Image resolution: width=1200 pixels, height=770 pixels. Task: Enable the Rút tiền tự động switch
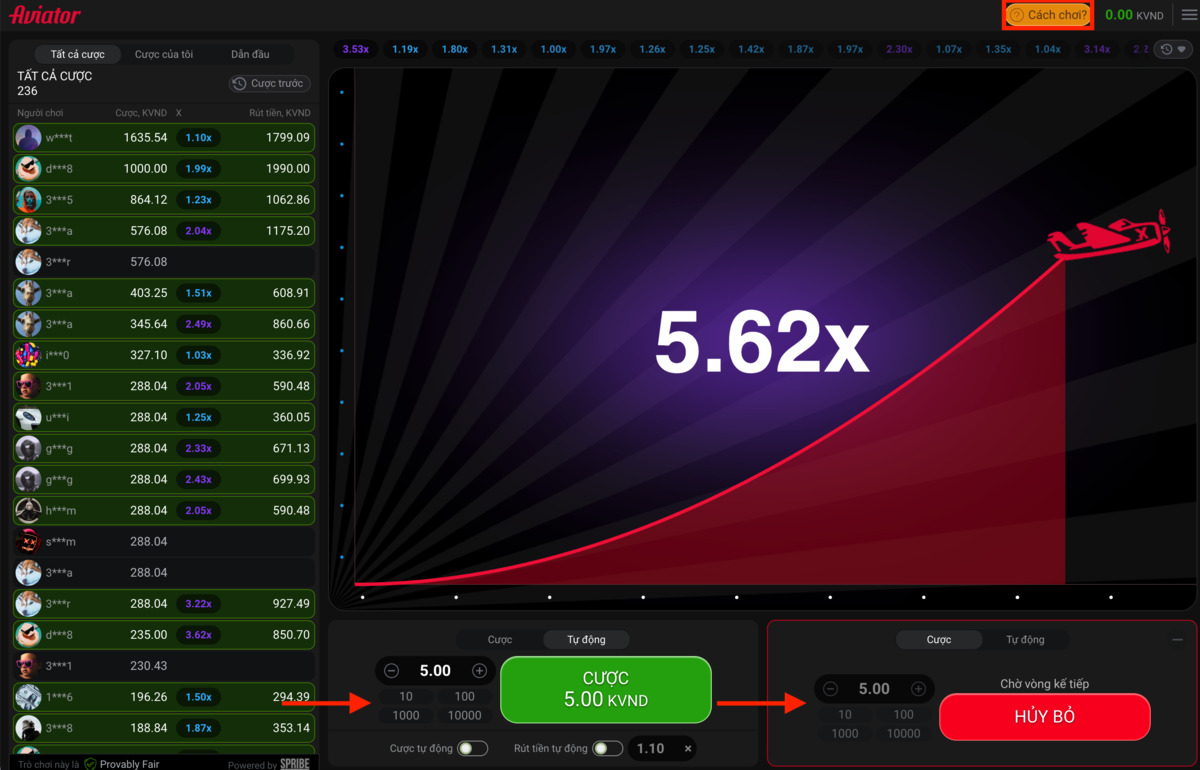click(x=607, y=748)
